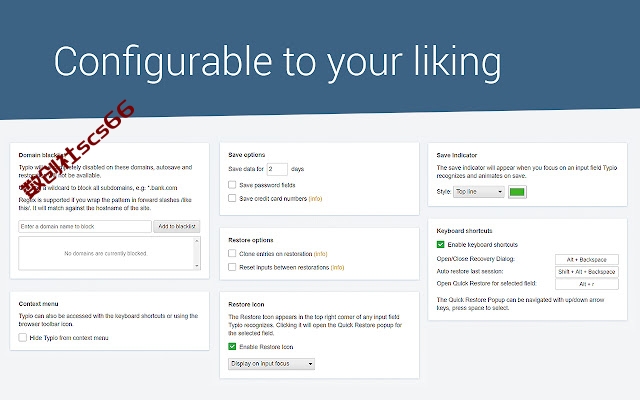640x400 pixels.
Task: Expand the Display on input focus dropdown
Action: click(x=271, y=364)
